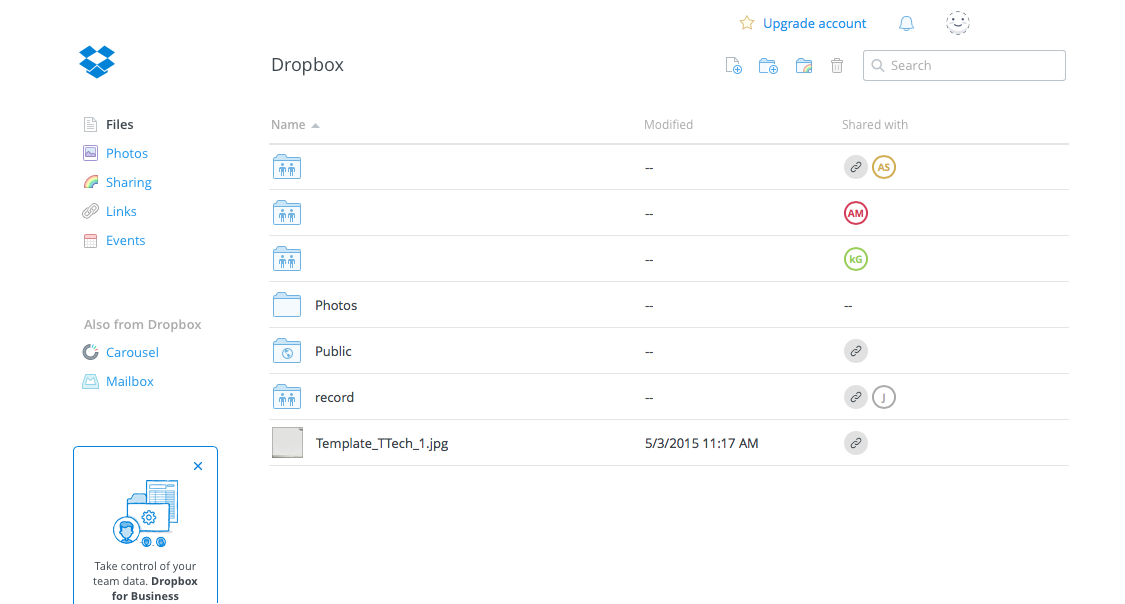
Task: Close the Dropbox for Business promo
Action: point(198,466)
